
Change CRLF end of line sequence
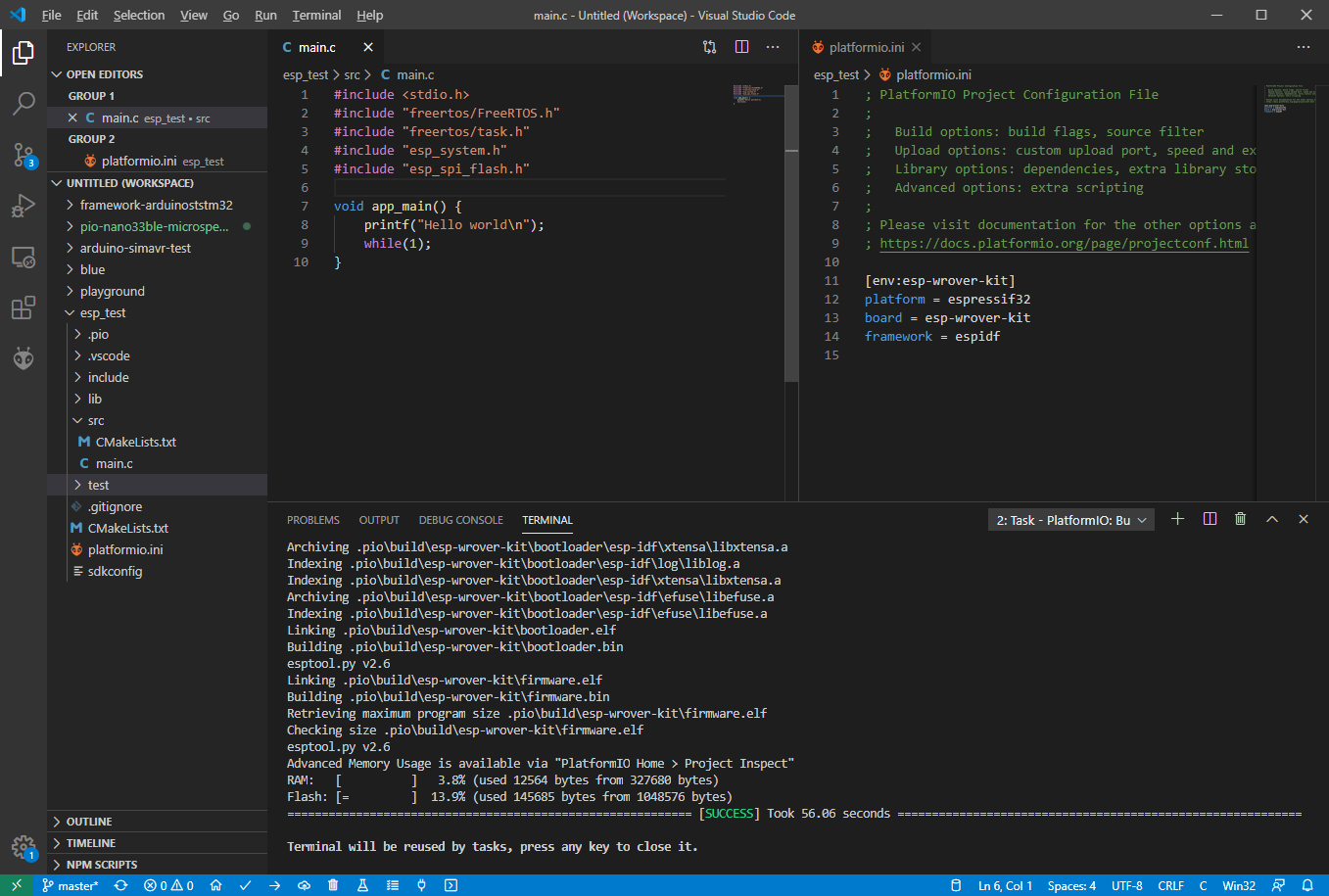1171,885
